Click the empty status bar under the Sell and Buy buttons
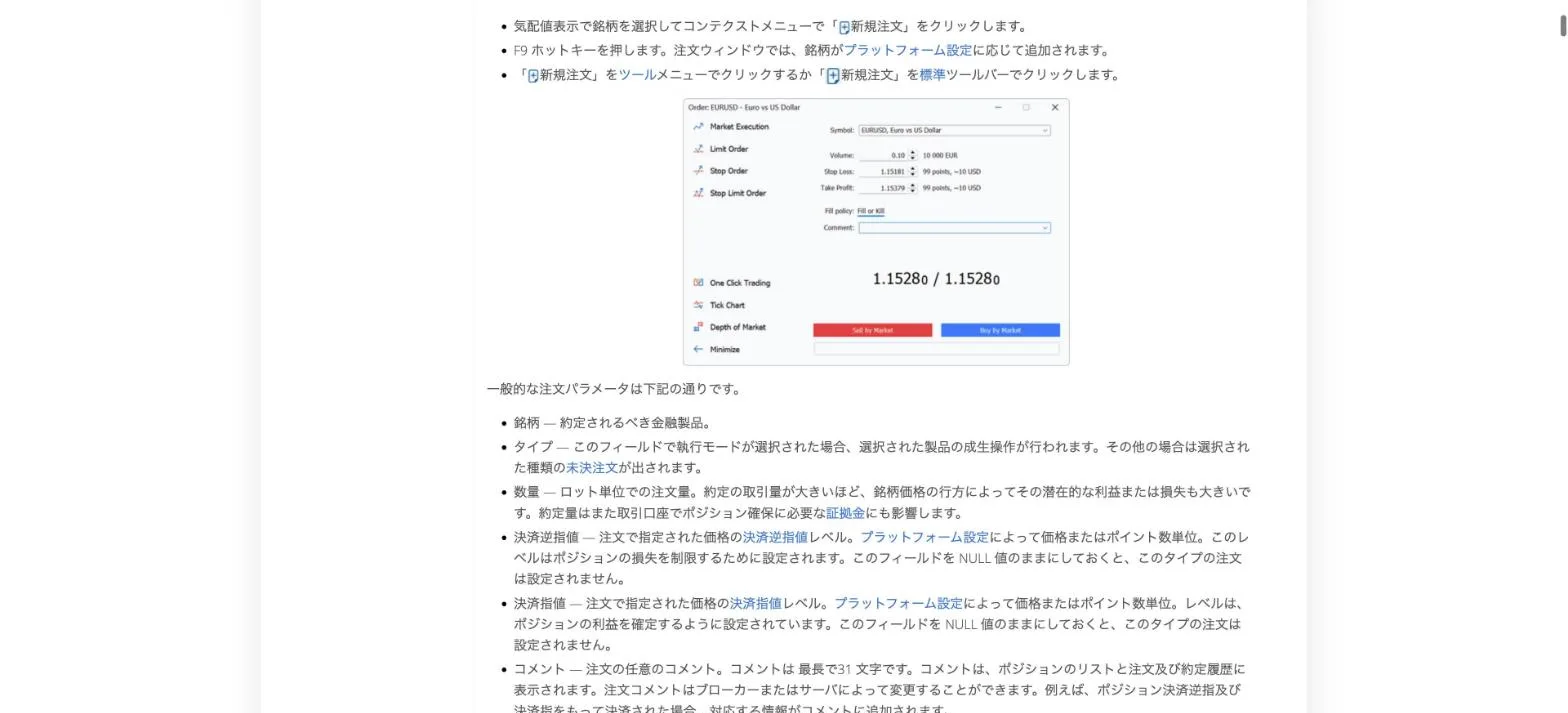The height and width of the screenshot is (713, 1568). (x=936, y=349)
